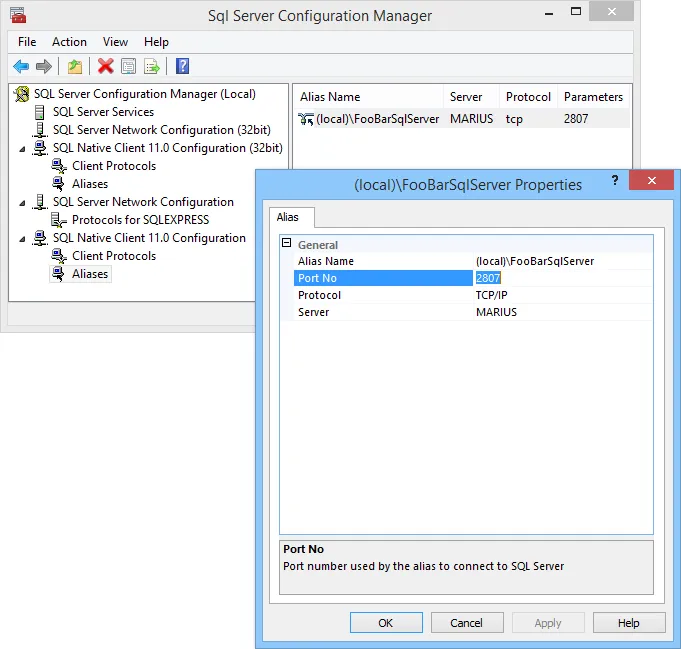This screenshot has width=681, height=649.
Task: Click the SQL Server Configuration Manager root icon
Action: pos(22,94)
